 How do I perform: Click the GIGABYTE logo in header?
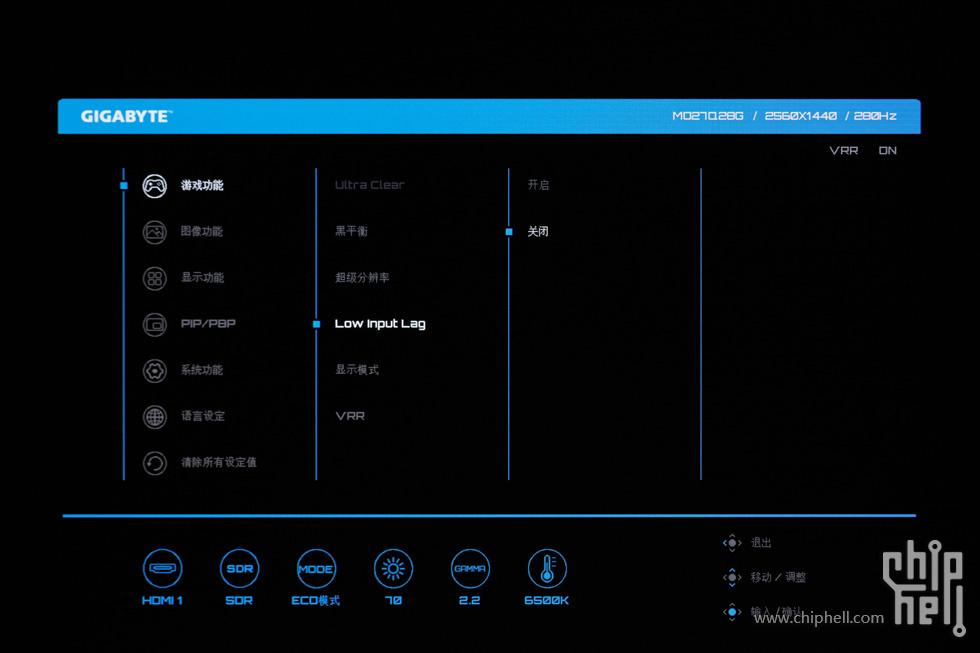pyautogui.click(x=126, y=117)
